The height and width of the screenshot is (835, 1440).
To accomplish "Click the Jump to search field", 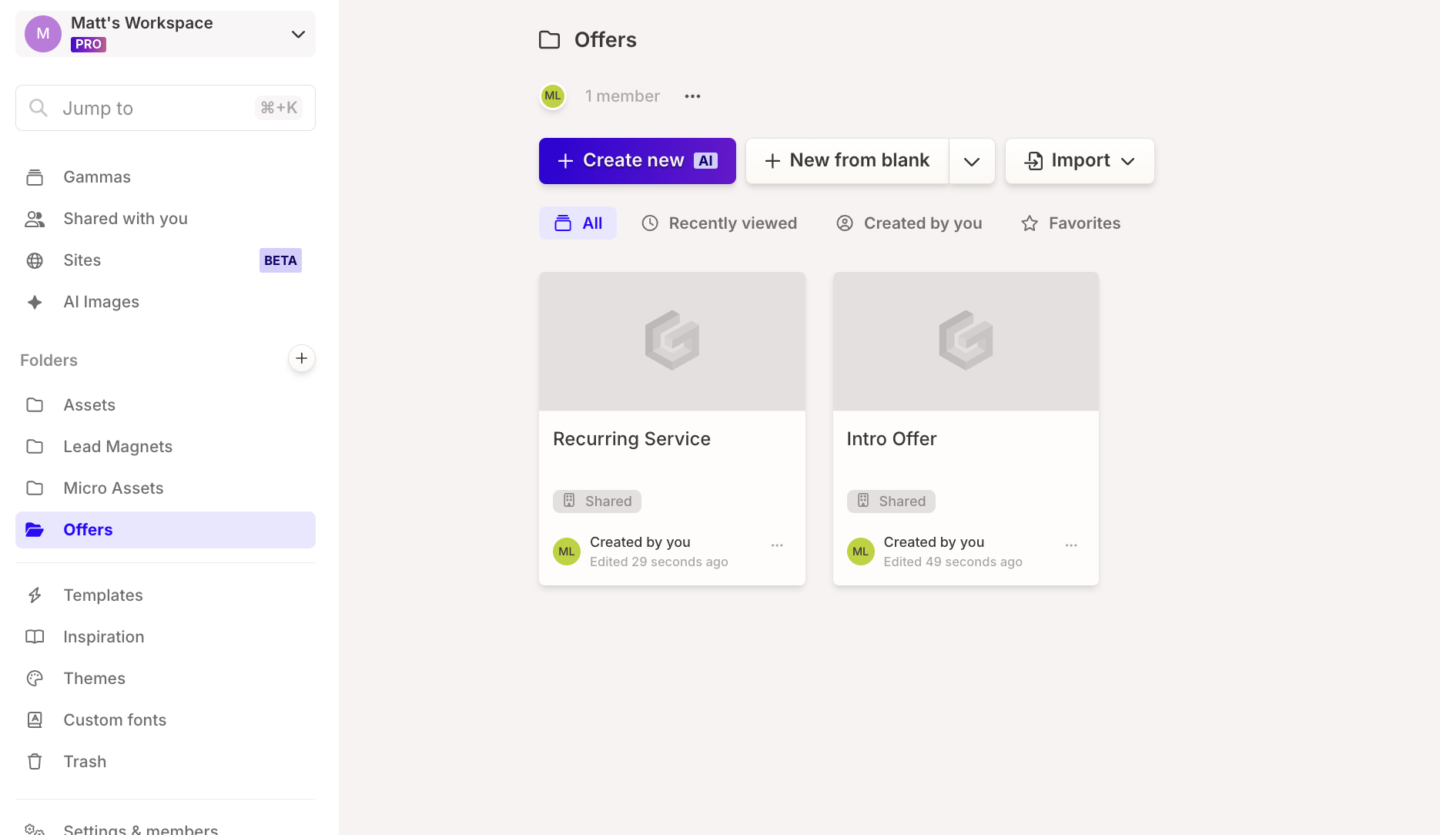I will (165, 108).
